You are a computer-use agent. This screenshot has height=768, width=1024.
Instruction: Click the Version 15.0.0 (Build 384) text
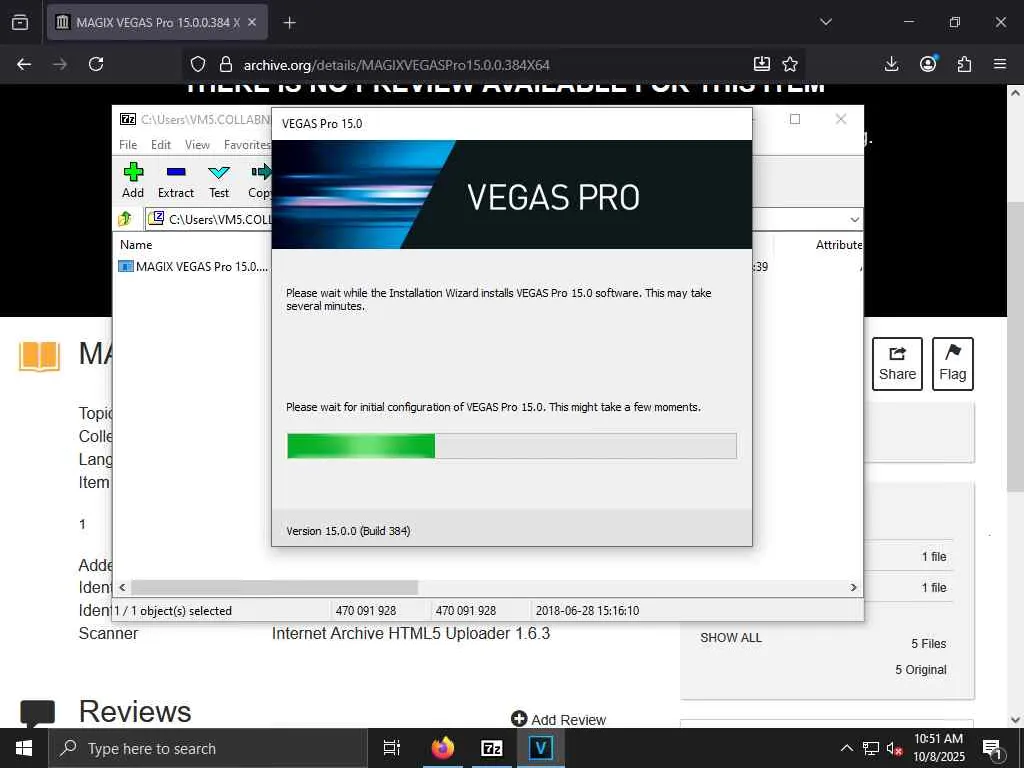coord(348,531)
